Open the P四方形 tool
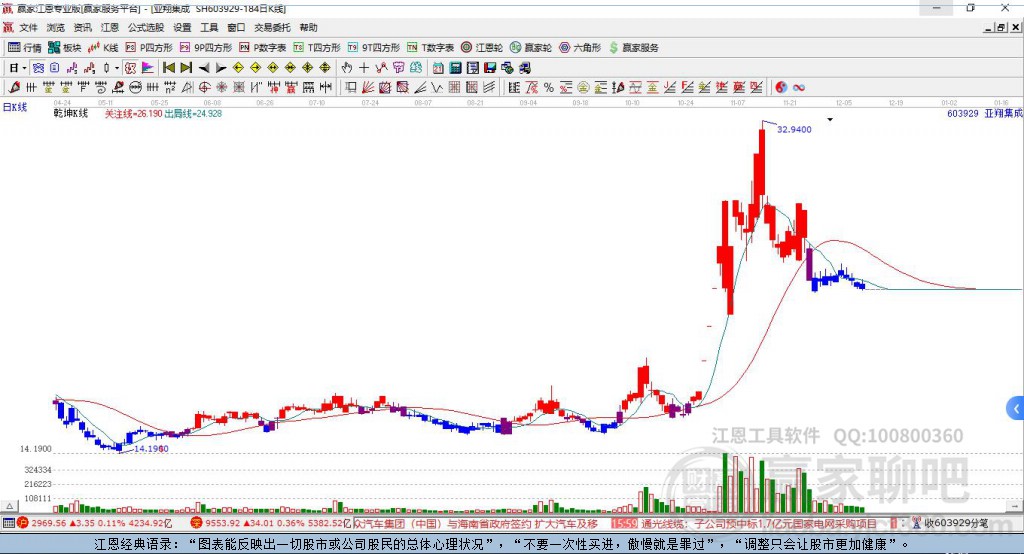Viewport: 1024px width, 554px height. click(149, 48)
